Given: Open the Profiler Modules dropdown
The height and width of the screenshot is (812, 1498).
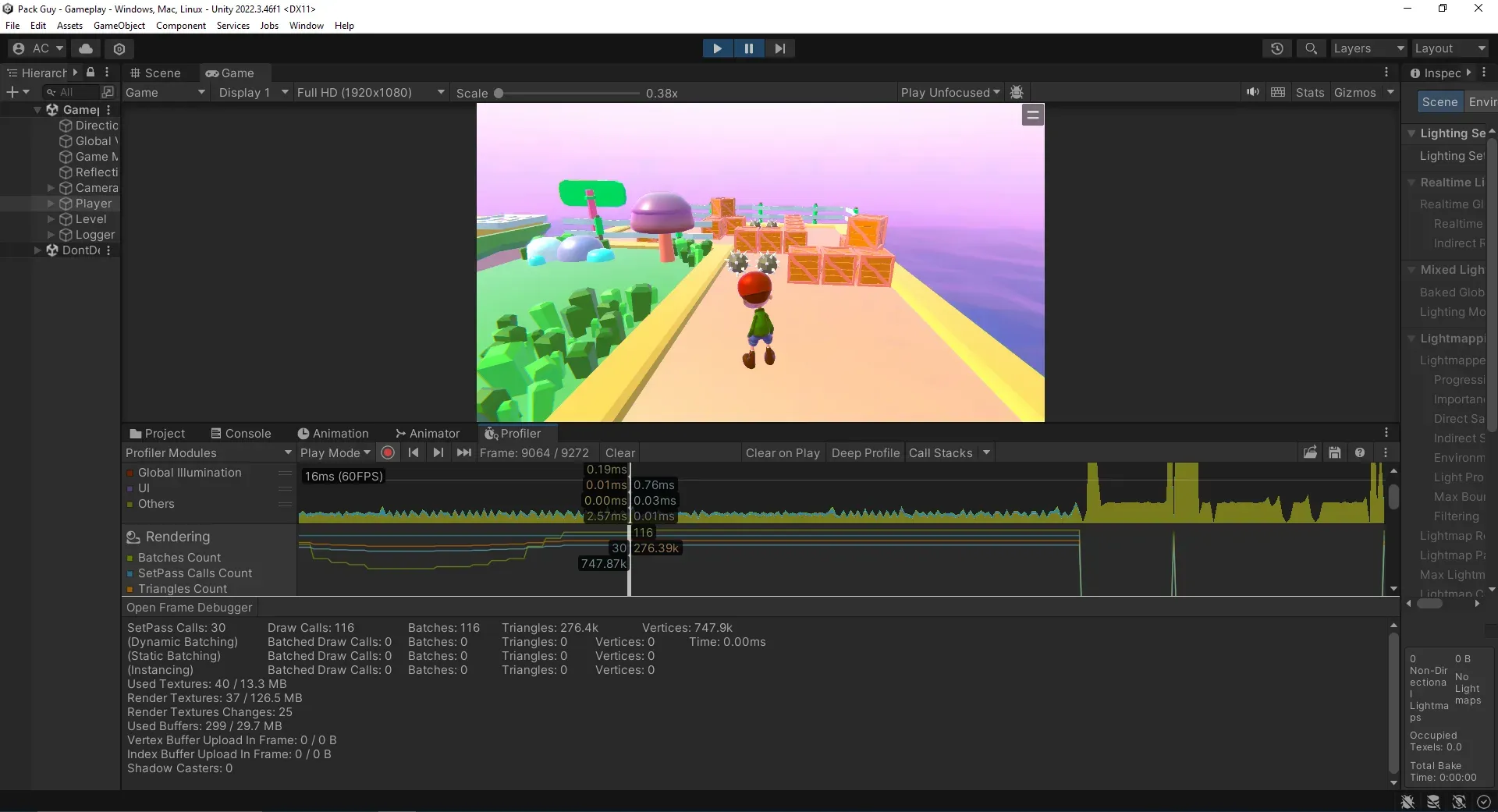Looking at the screenshot, I should point(208,452).
